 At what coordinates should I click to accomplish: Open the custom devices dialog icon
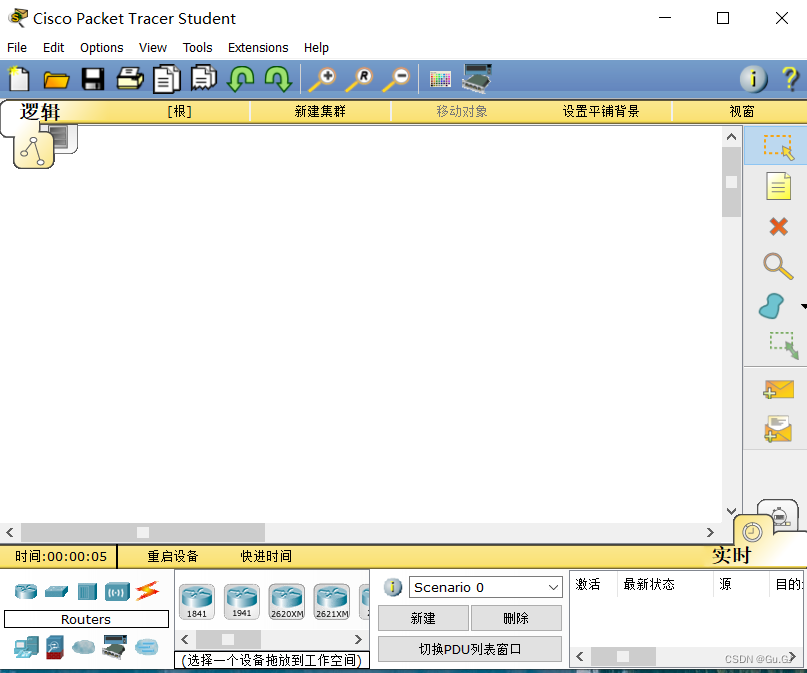coord(477,79)
